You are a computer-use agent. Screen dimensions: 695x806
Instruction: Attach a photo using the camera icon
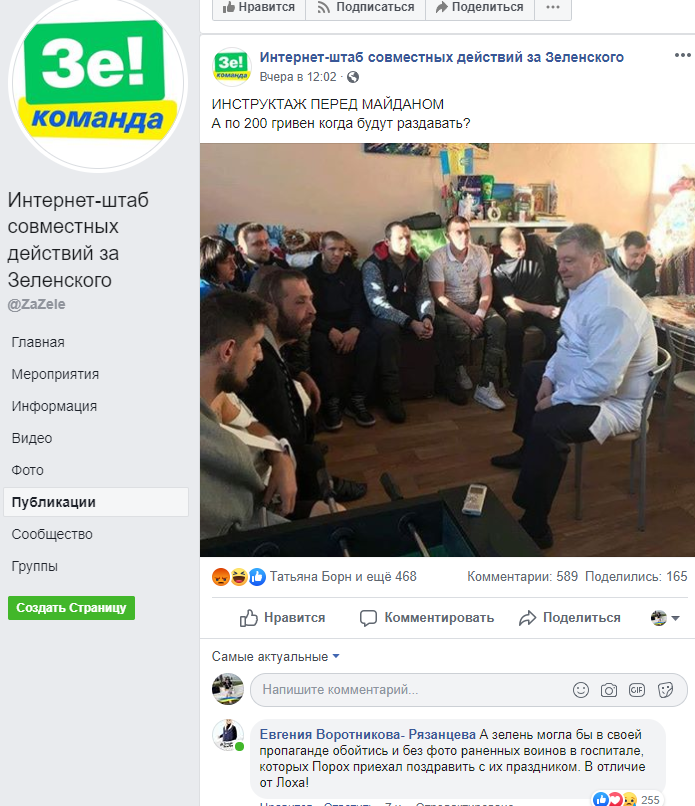[x=609, y=690]
